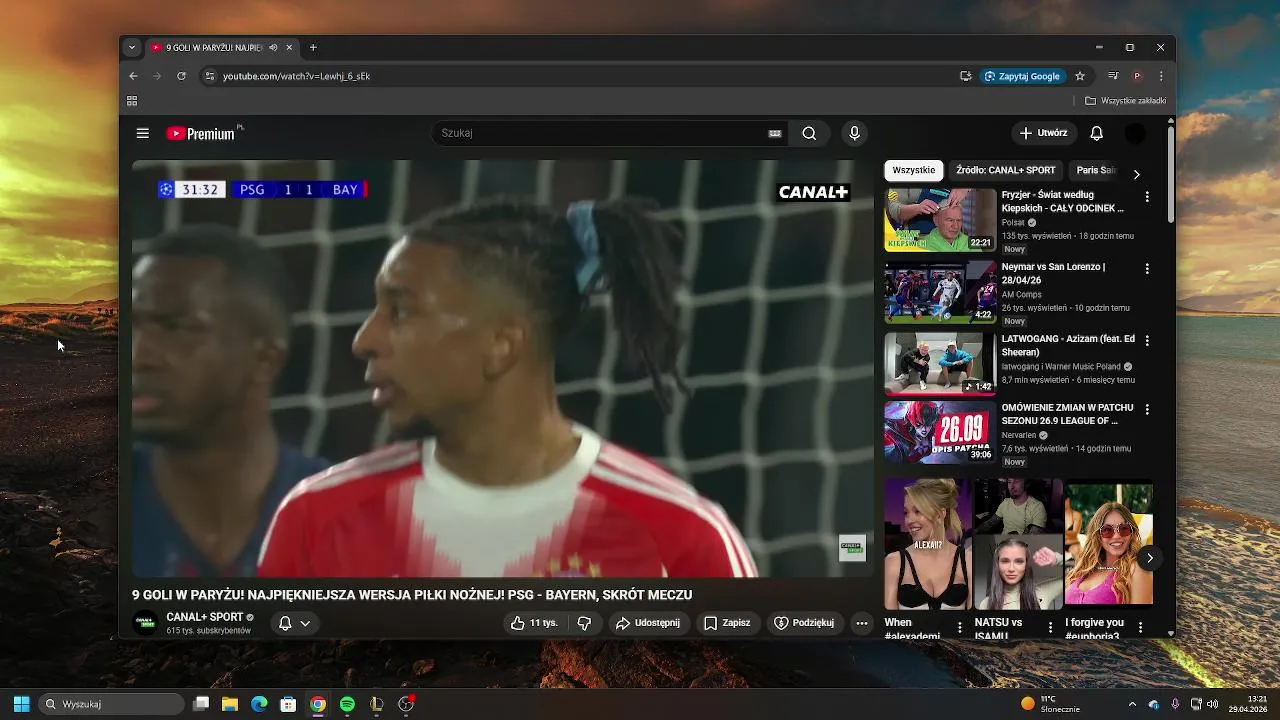Share video with Udostępnij button

point(648,623)
